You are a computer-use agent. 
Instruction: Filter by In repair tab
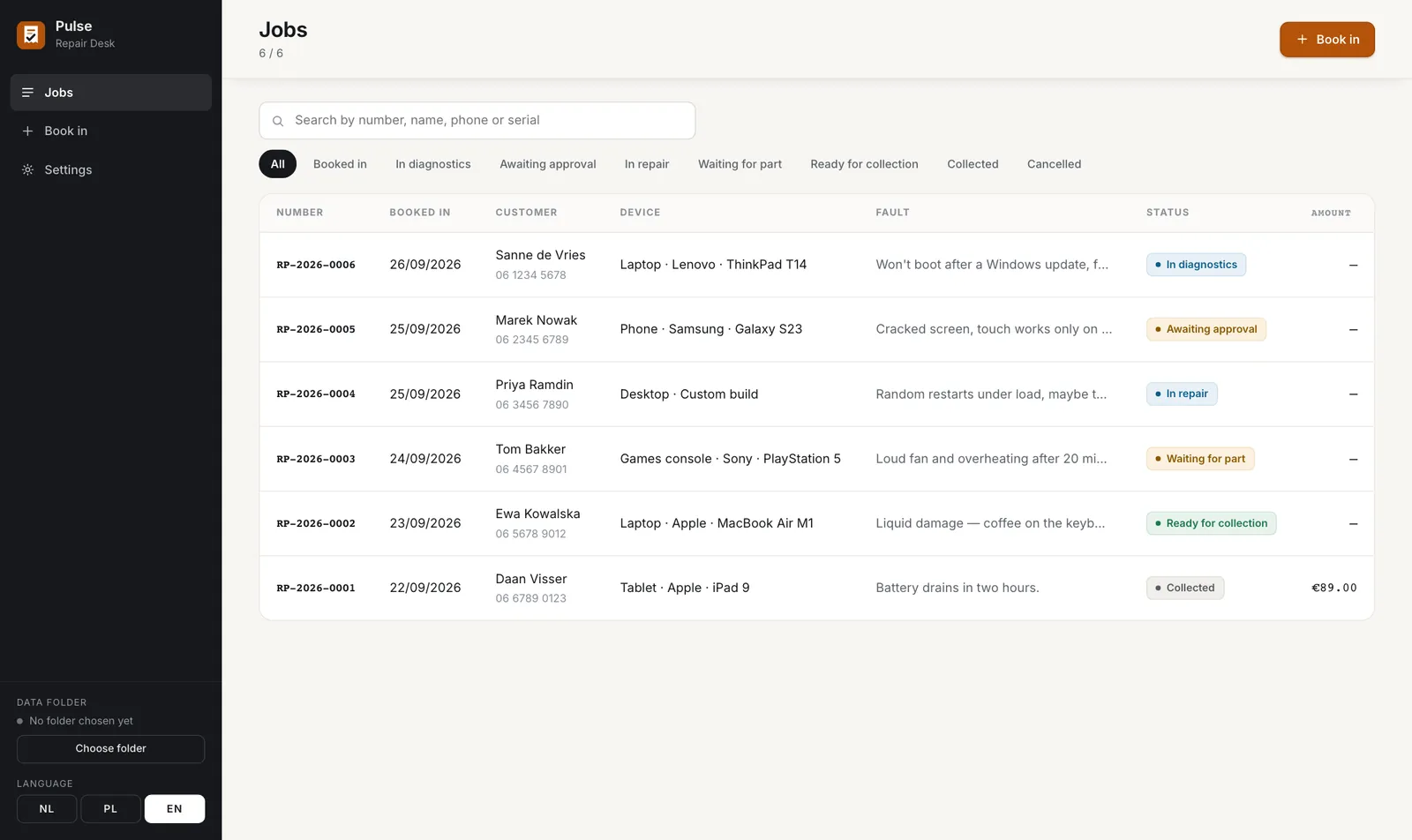coord(647,164)
